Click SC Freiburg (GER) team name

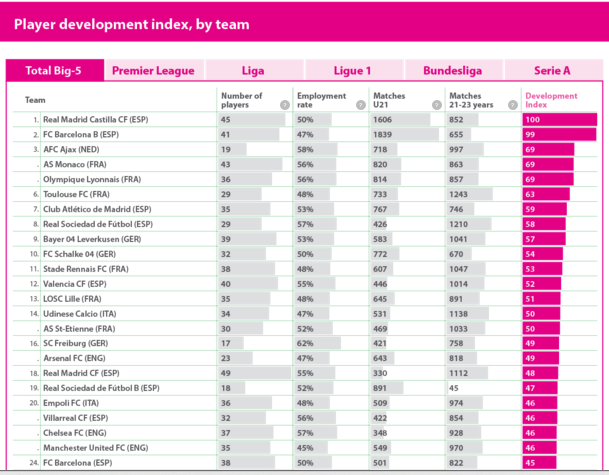(x=75, y=343)
